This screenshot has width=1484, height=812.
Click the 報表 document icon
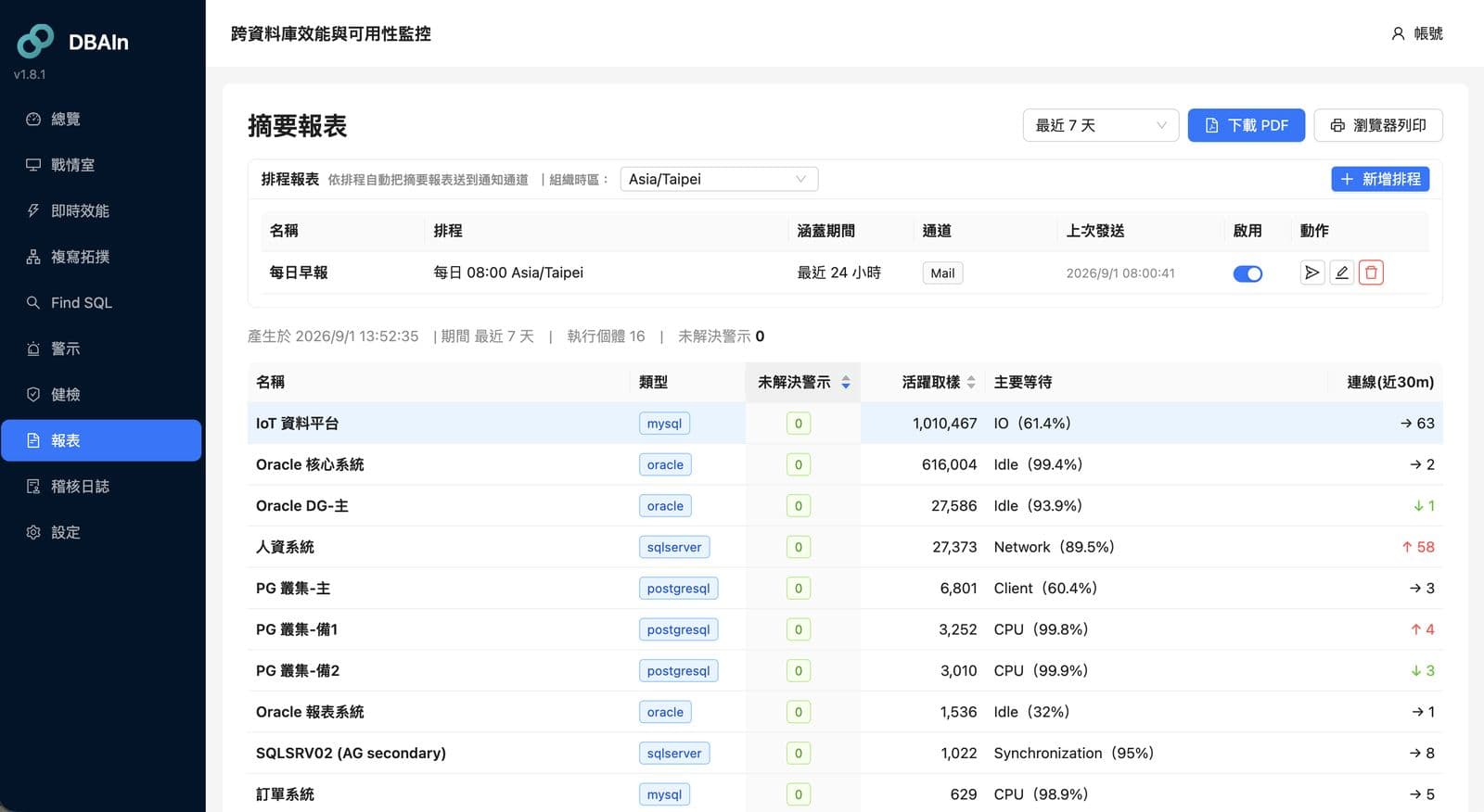point(33,440)
